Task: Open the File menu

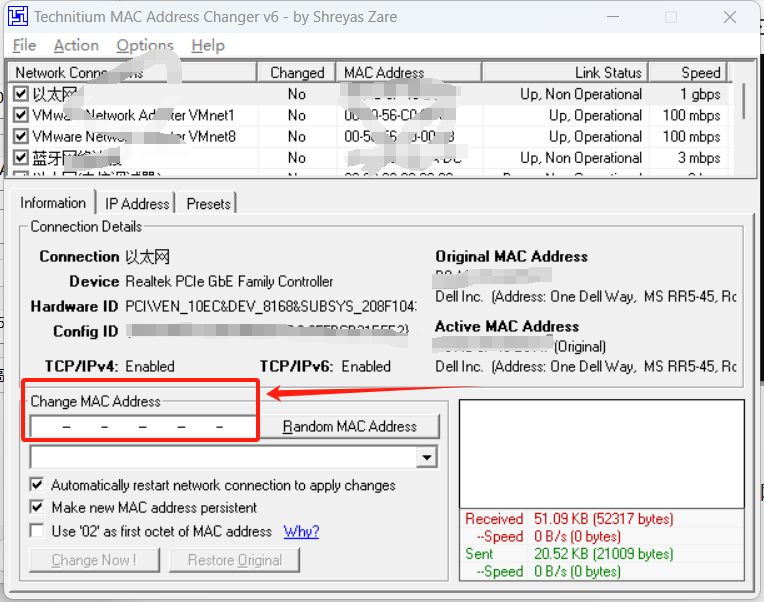Action: 24,45
